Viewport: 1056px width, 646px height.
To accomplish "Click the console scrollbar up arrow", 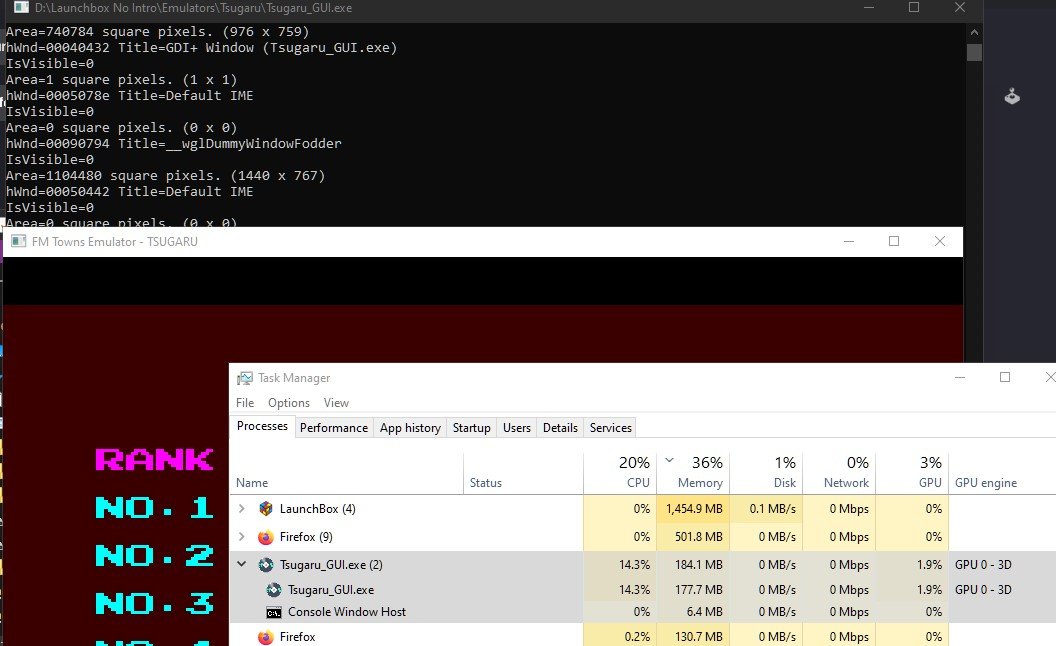I will [975, 32].
